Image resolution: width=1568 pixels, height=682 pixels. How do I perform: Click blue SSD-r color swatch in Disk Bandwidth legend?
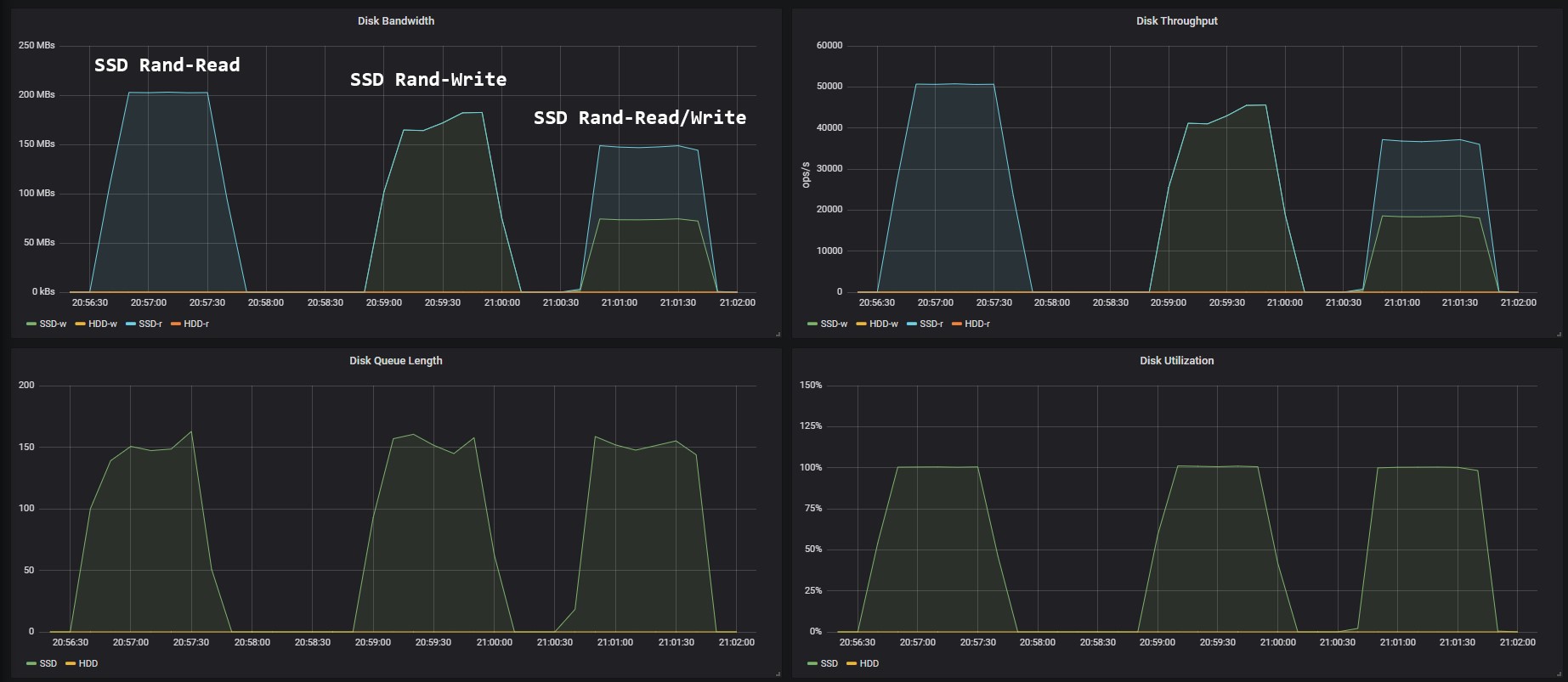tap(131, 324)
